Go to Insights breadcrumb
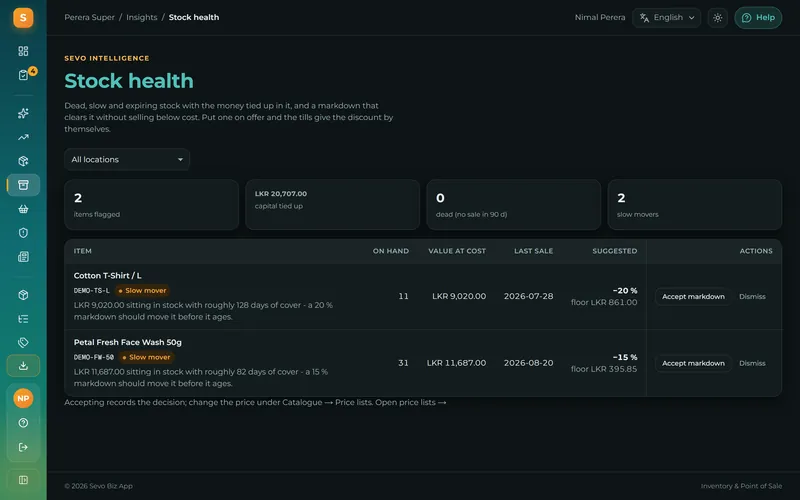Image resolution: width=800 pixels, height=500 pixels. pyautogui.click(x=141, y=17)
